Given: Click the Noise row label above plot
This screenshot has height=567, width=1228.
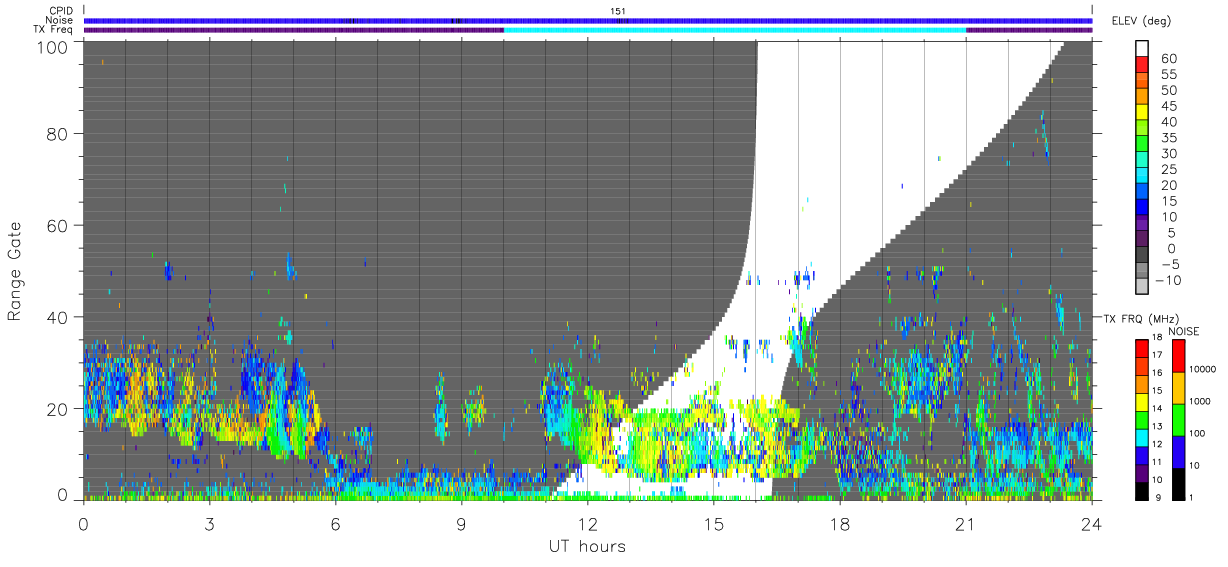Looking at the screenshot, I should [x=60, y=20].
